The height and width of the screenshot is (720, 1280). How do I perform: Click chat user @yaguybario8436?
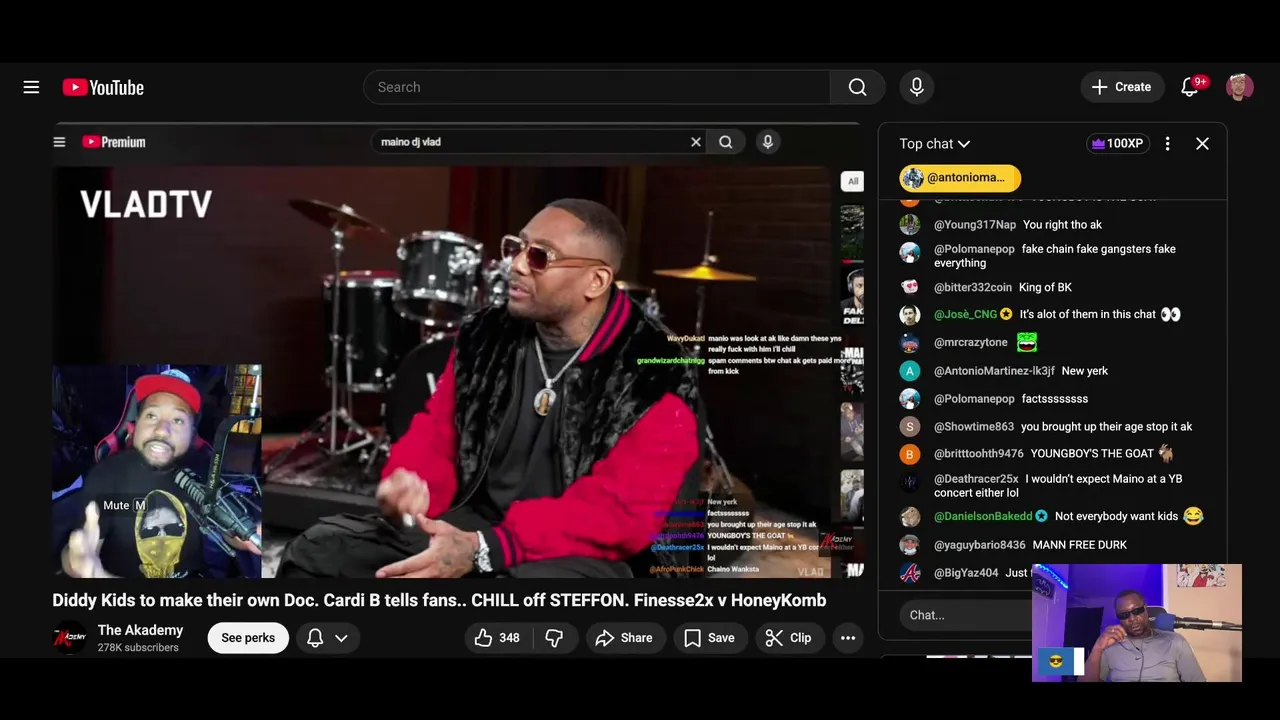coord(980,545)
